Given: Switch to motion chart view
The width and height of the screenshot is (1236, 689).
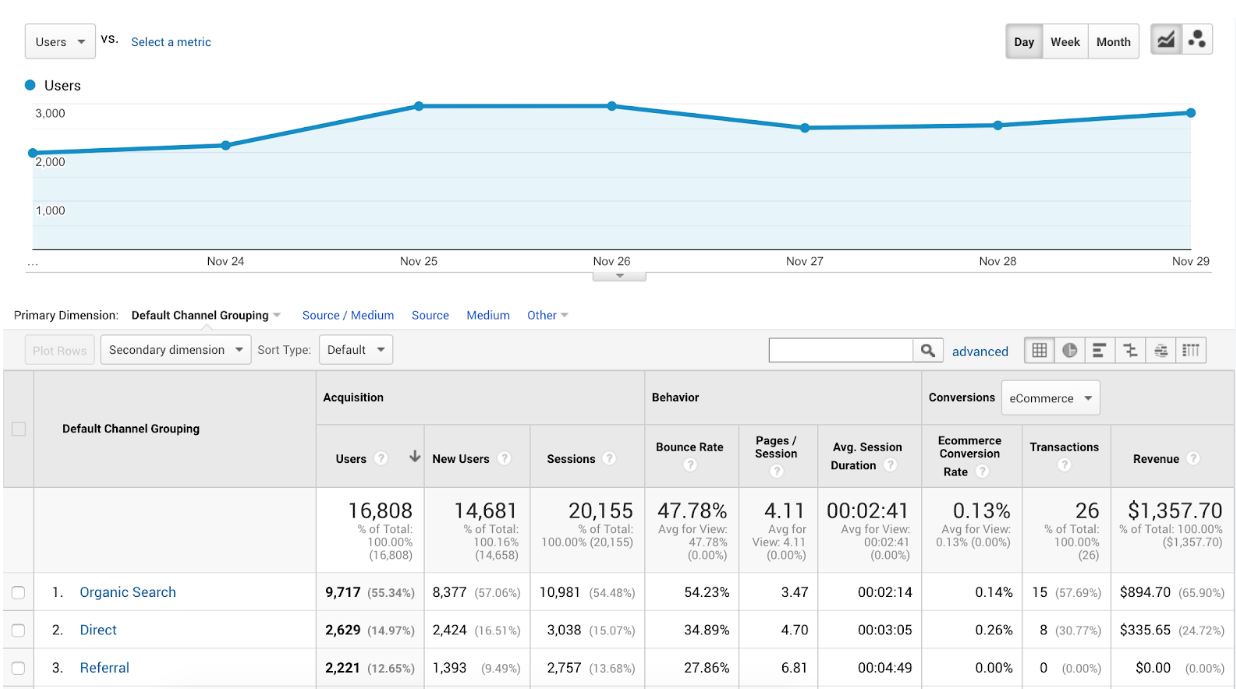Looking at the screenshot, I should pyautogui.click(x=1197, y=41).
